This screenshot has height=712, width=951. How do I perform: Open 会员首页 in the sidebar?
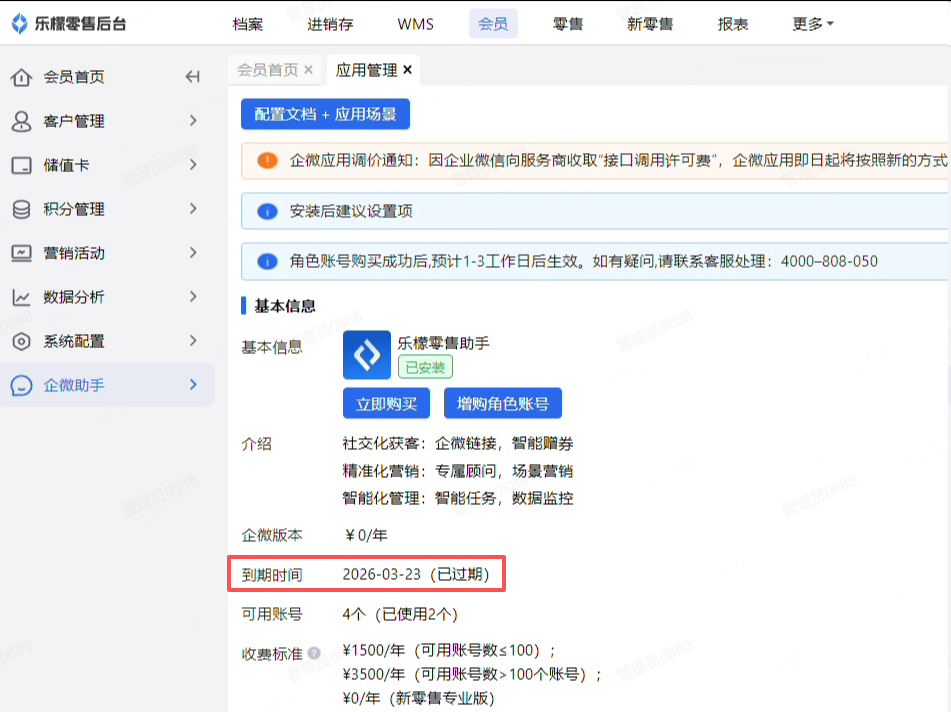coord(74,77)
